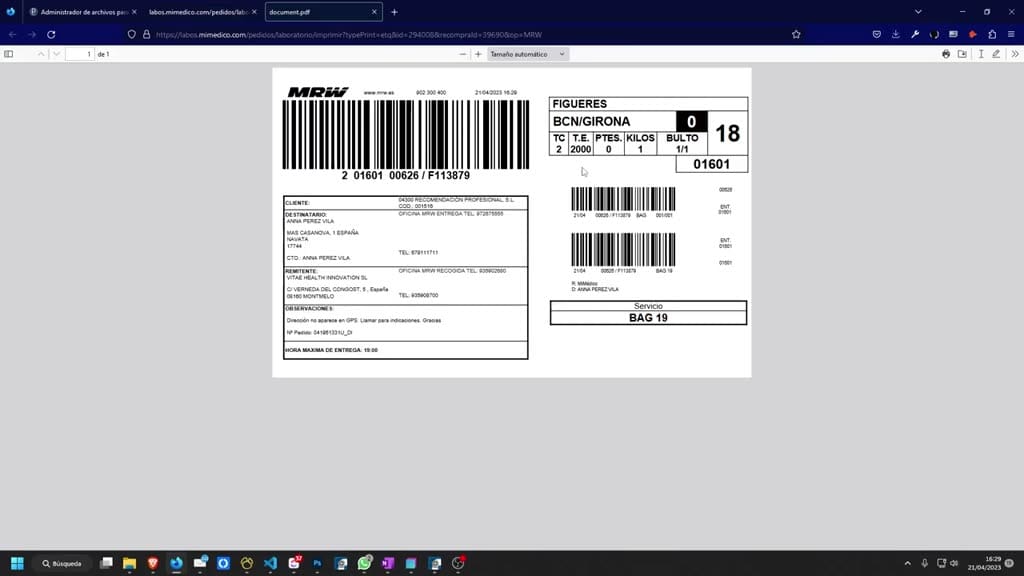Open the Mail app on the taskbar
Image resolution: width=1024 pixels, height=576 pixels.
200,563
